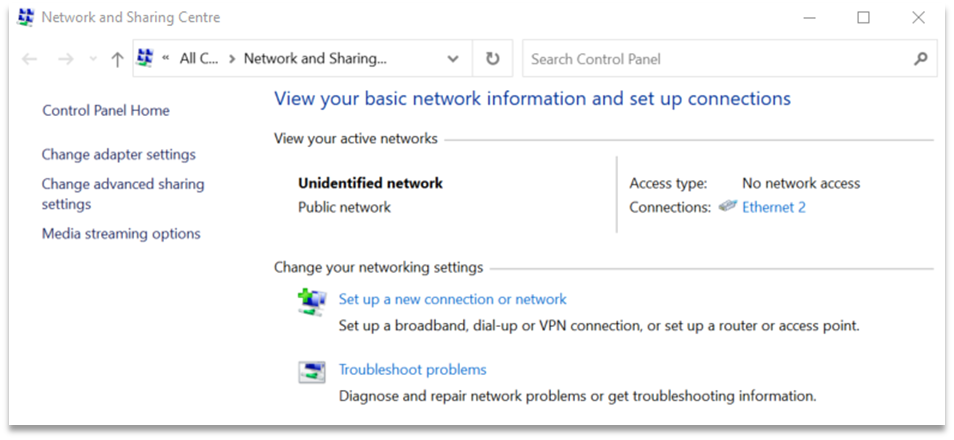
Task: Open the recent locations dropdown arrow
Action: (93, 59)
